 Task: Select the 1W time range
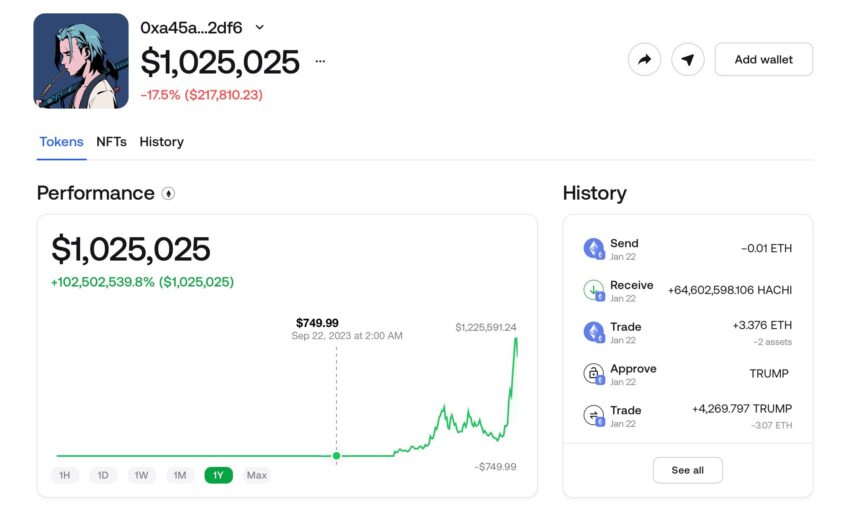coord(141,475)
